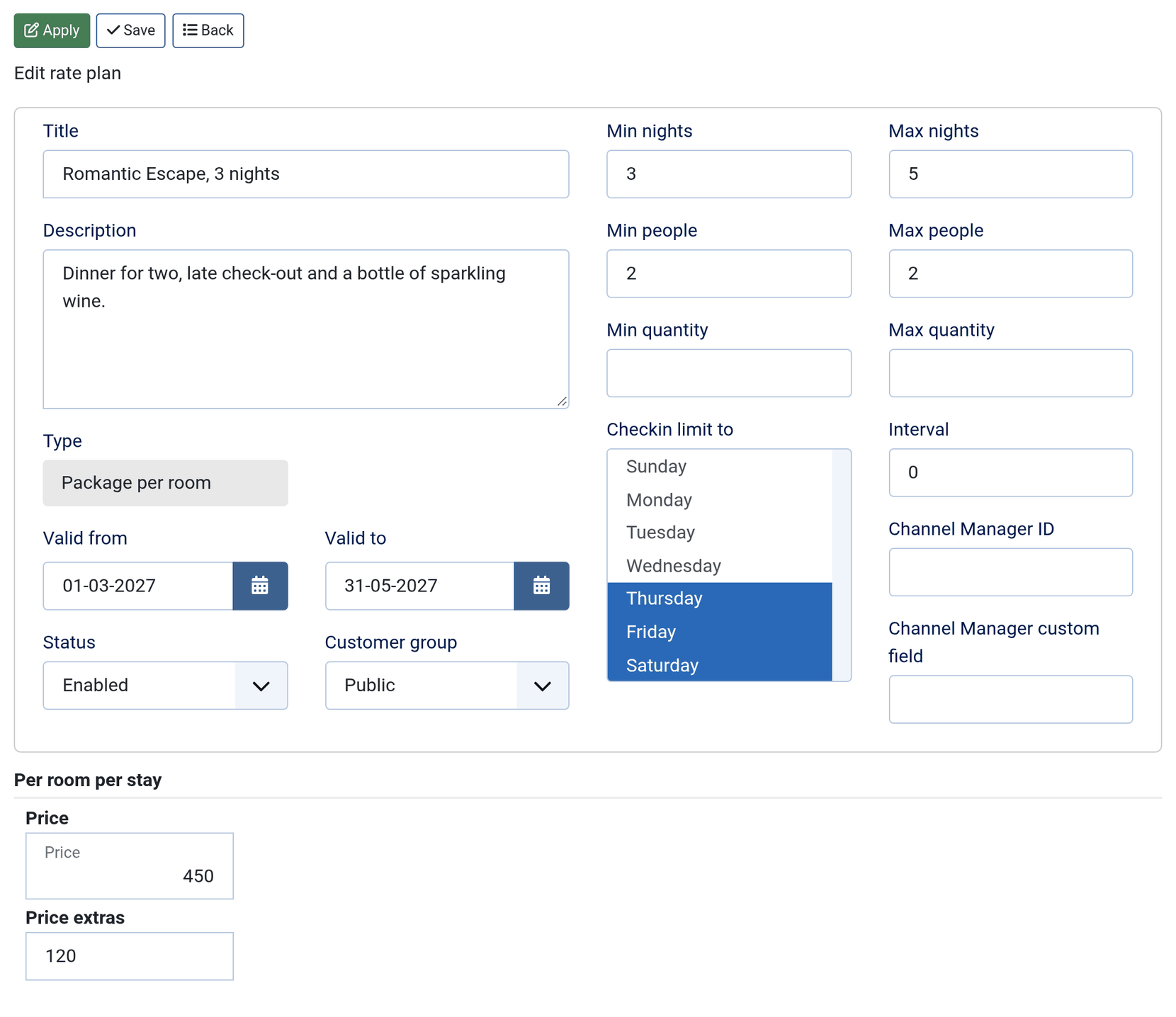The image size is (1176, 1017).
Task: Select Sunday in Checkin limit list
Action: tap(719, 467)
